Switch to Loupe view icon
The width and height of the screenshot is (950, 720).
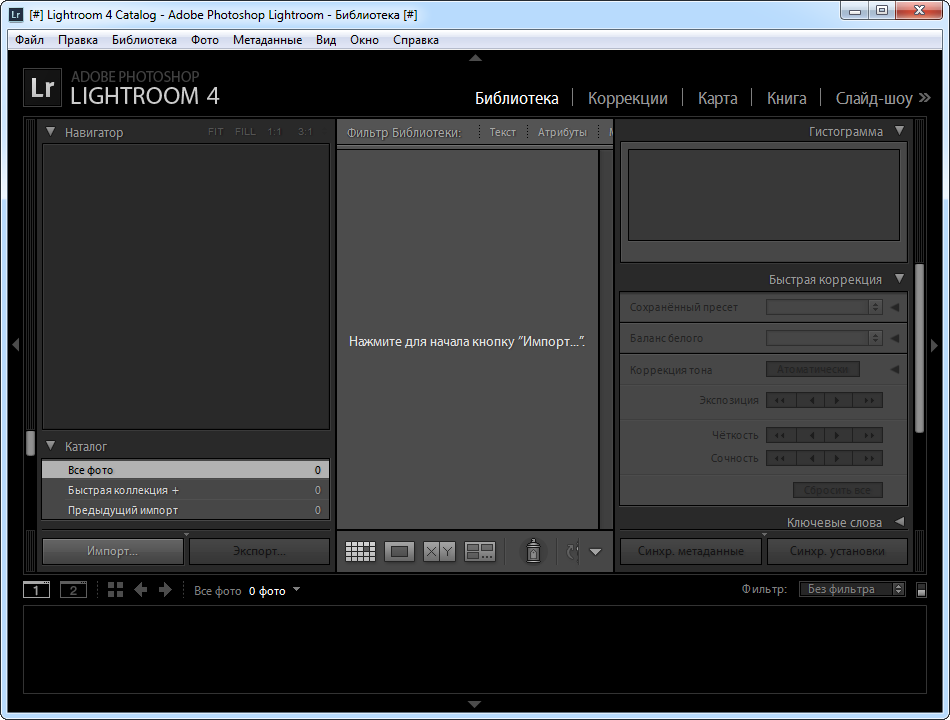(x=399, y=552)
